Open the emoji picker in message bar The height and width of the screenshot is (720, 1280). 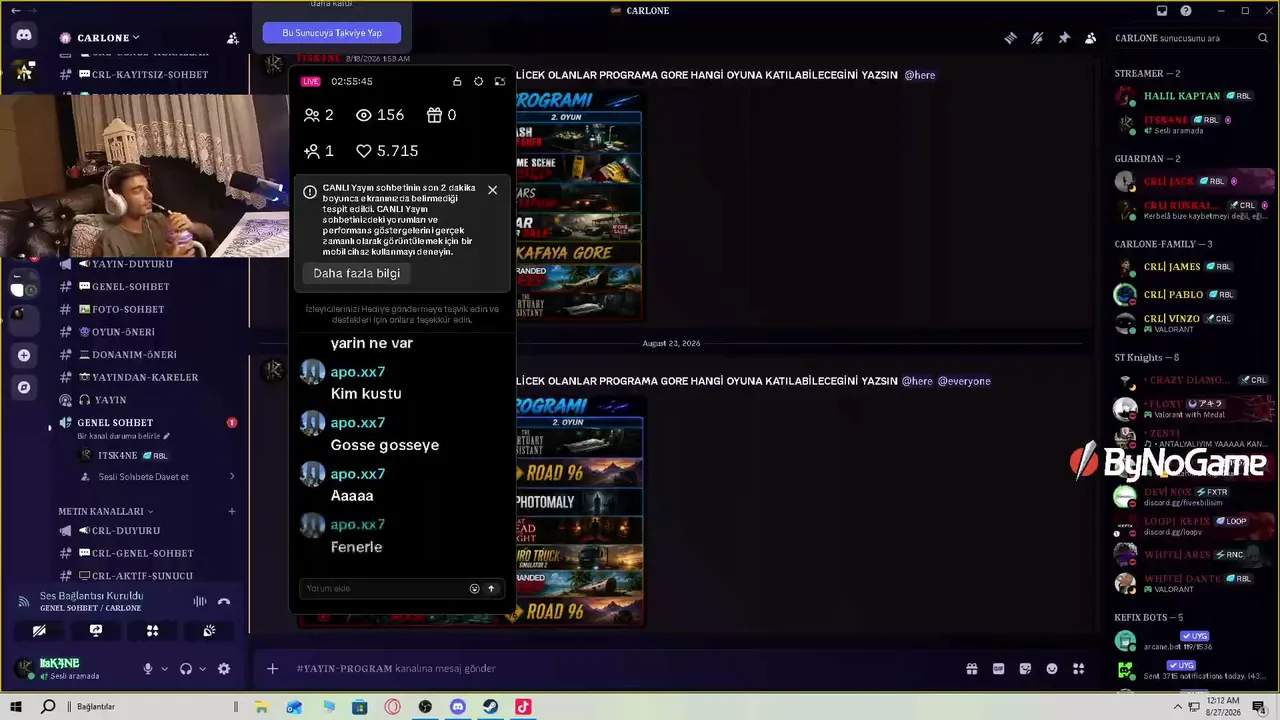click(1052, 669)
